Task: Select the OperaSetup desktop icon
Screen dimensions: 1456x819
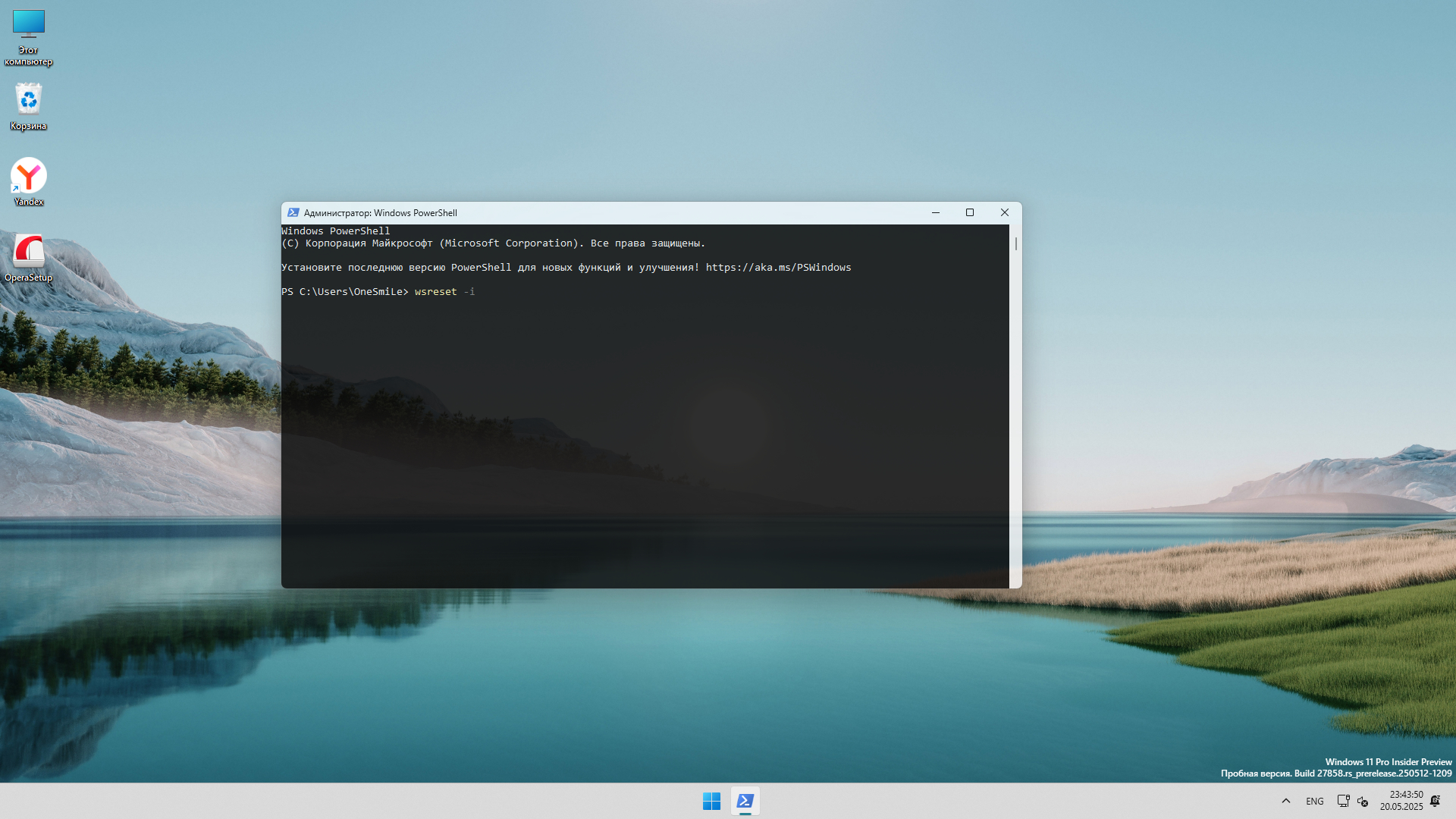Action: 29,256
